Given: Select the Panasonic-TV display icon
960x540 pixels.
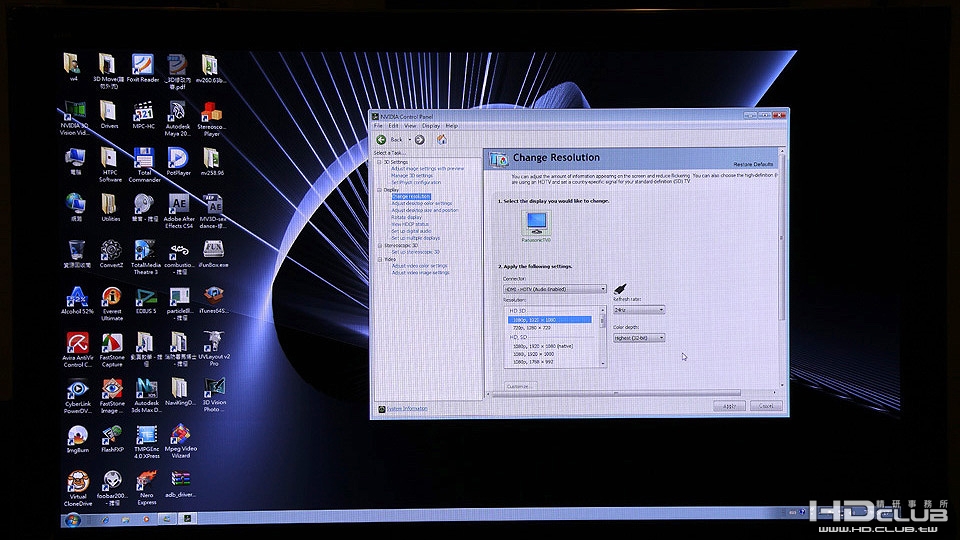Looking at the screenshot, I should pyautogui.click(x=536, y=225).
